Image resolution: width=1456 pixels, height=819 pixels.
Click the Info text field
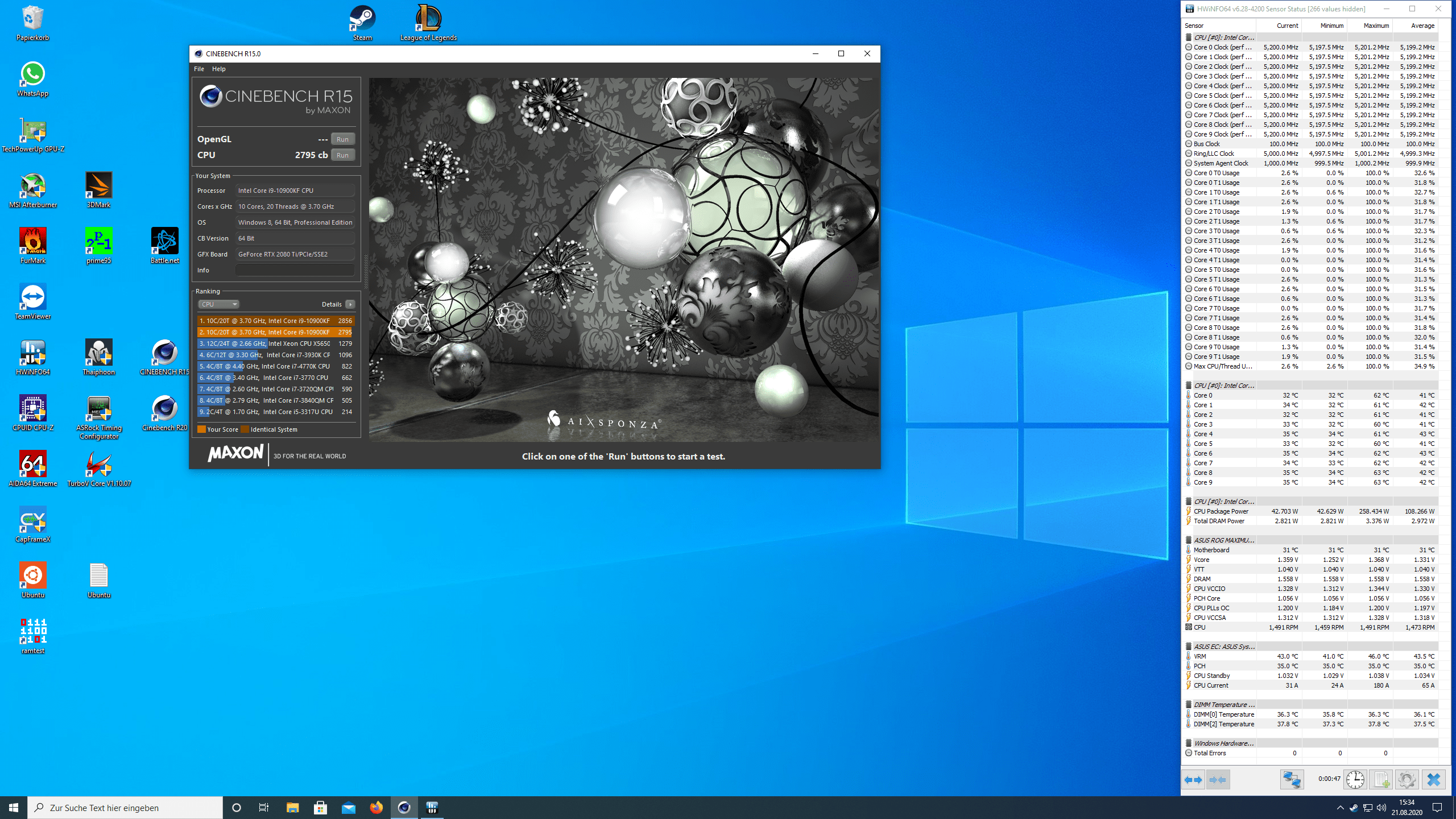(295, 270)
